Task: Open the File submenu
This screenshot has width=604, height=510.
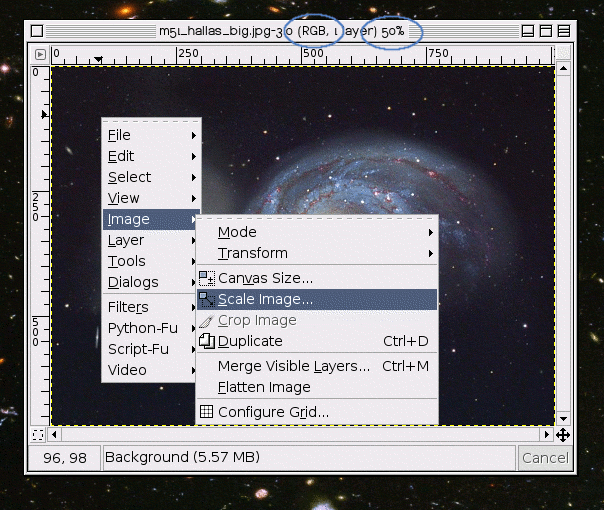Action: coord(119,135)
